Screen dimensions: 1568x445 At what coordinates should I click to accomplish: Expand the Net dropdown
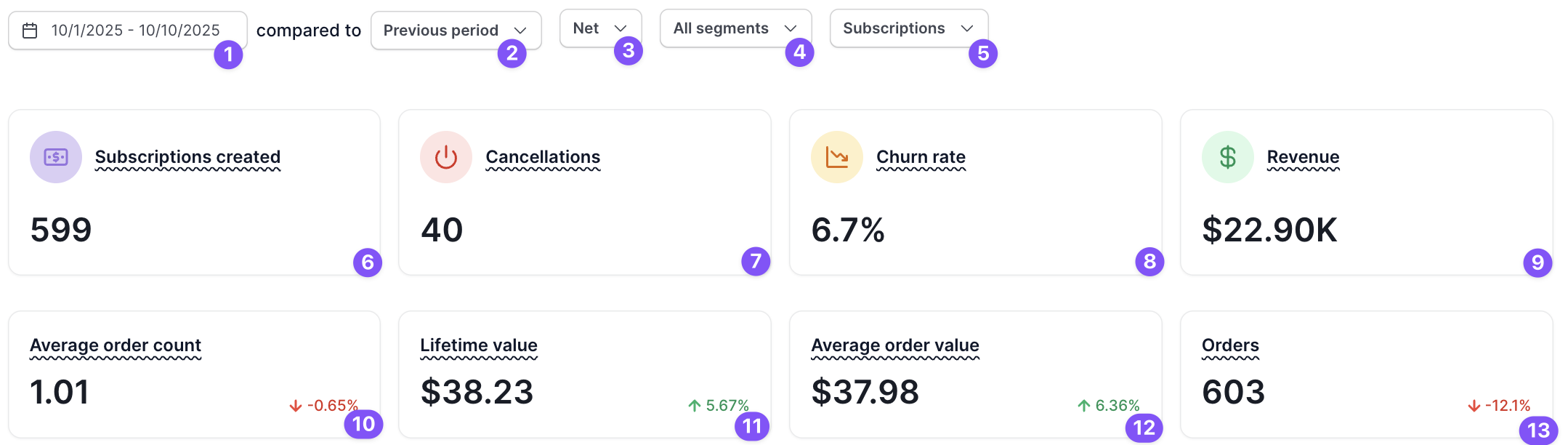click(601, 28)
